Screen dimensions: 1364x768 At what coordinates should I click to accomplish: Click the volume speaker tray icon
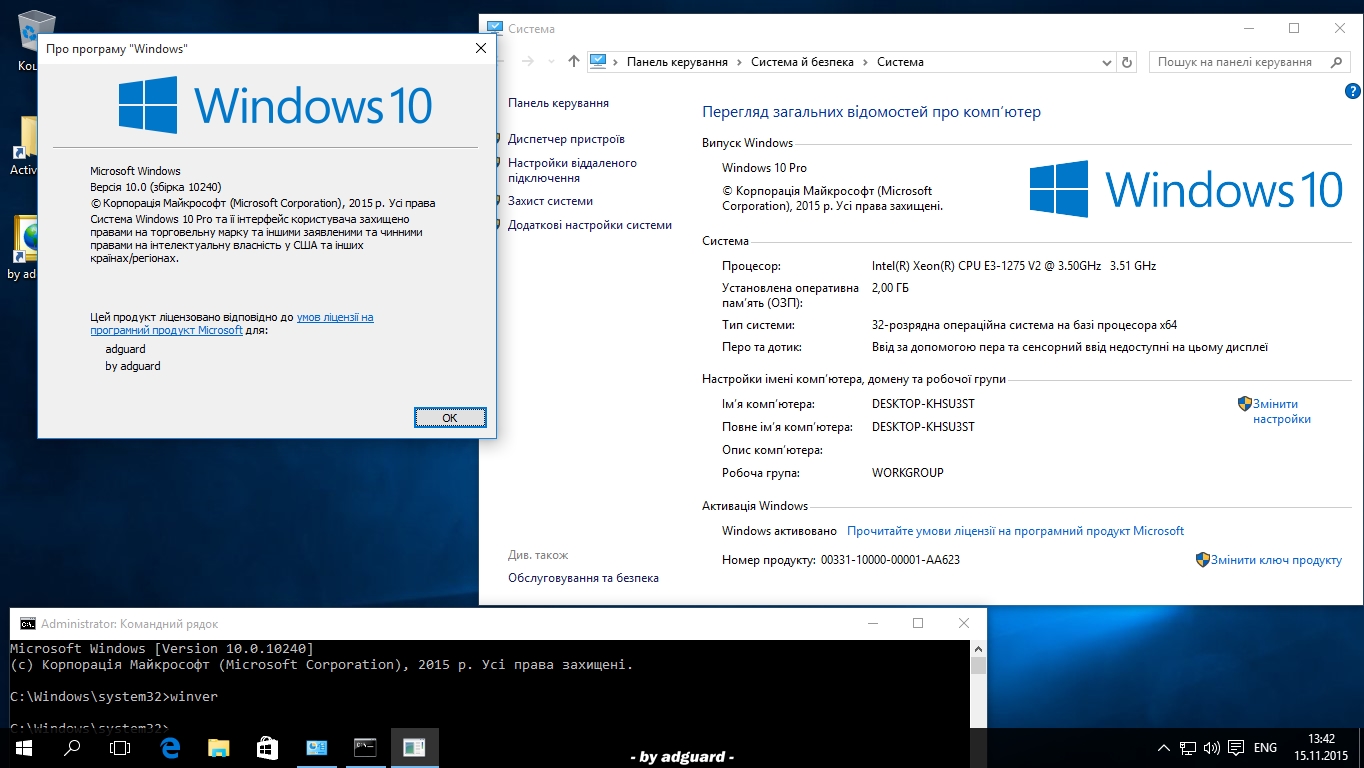click(x=1212, y=747)
